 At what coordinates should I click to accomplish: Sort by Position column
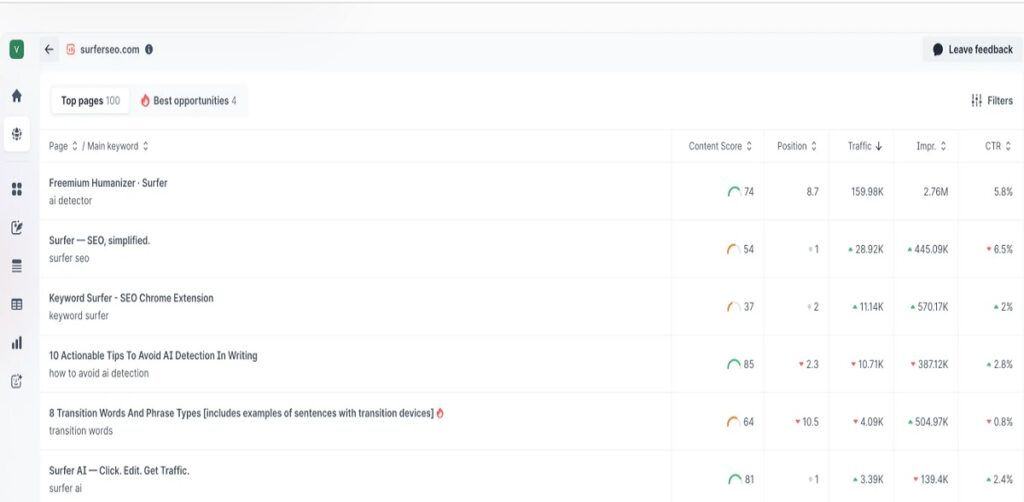797,146
